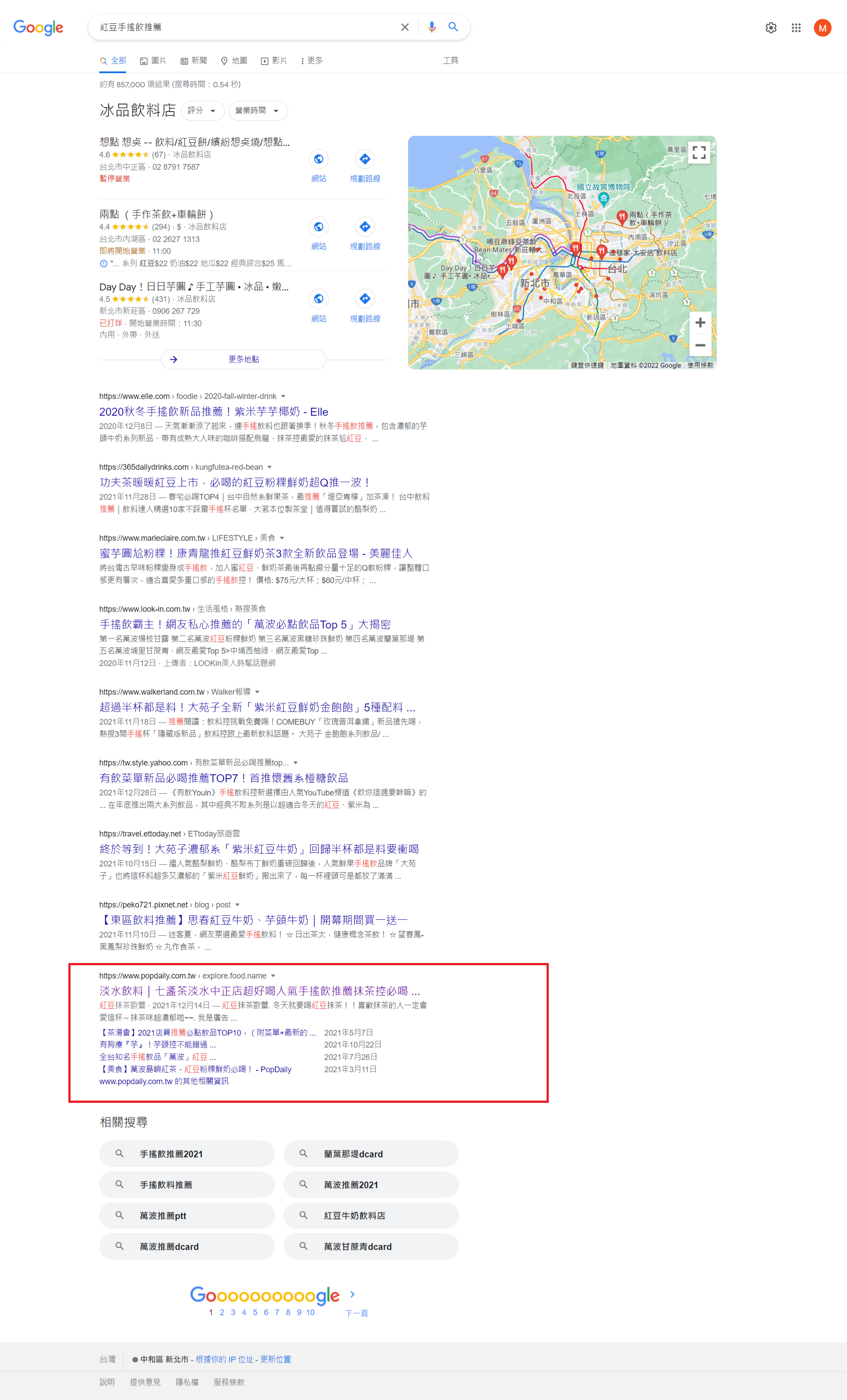Screen dimensions: 847x1400
Task: Click www.popdaily.com.tw 的其他相關資訊 link
Action: click(x=164, y=1082)
